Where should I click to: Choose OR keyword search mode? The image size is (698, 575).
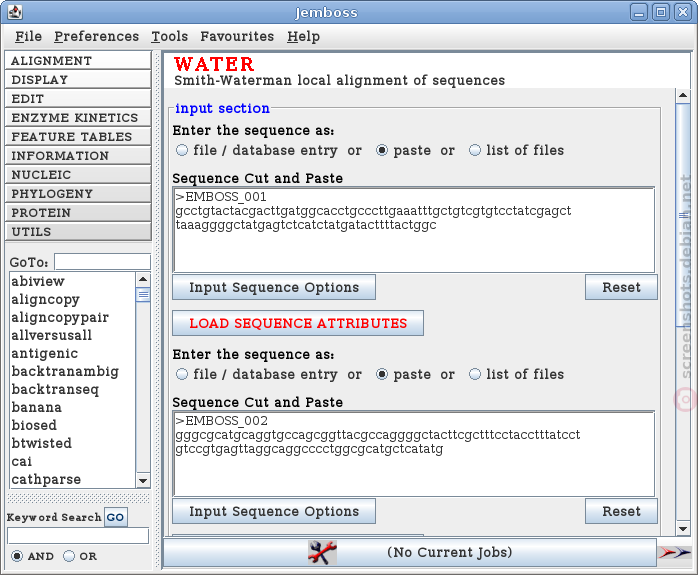[69, 556]
